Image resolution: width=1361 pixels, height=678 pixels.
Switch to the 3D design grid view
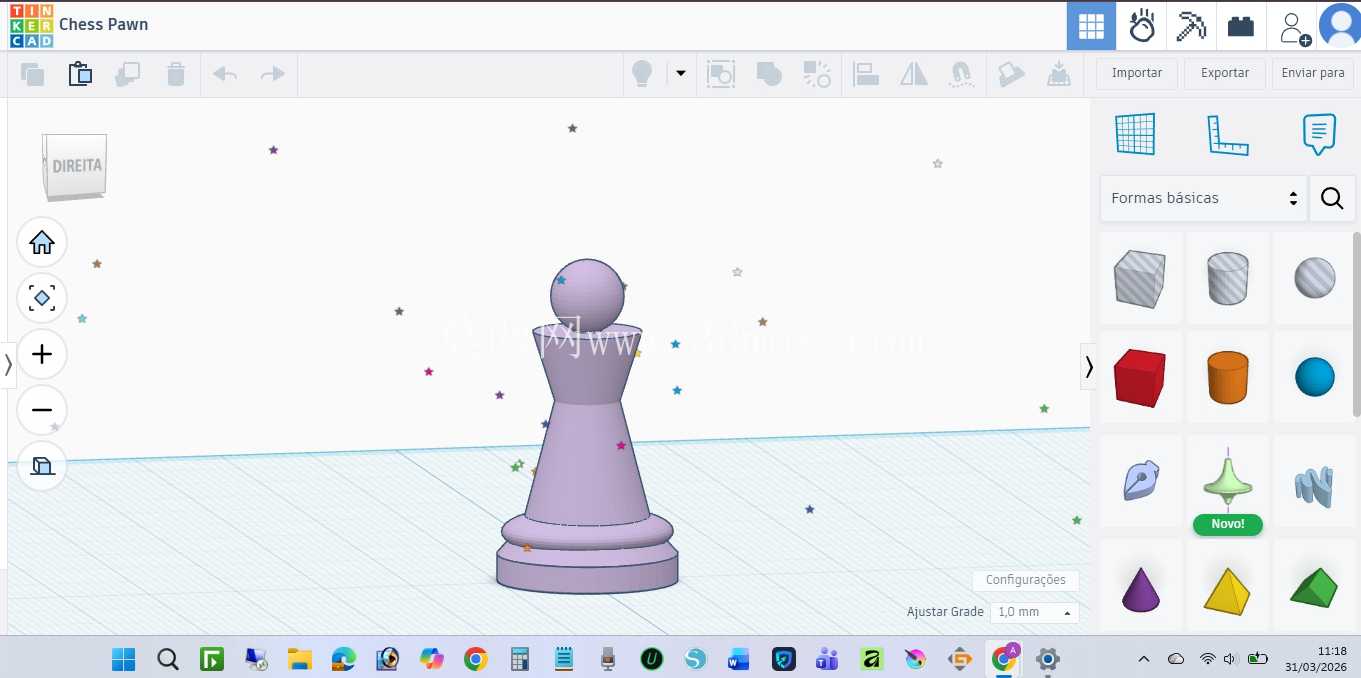pos(1091,26)
